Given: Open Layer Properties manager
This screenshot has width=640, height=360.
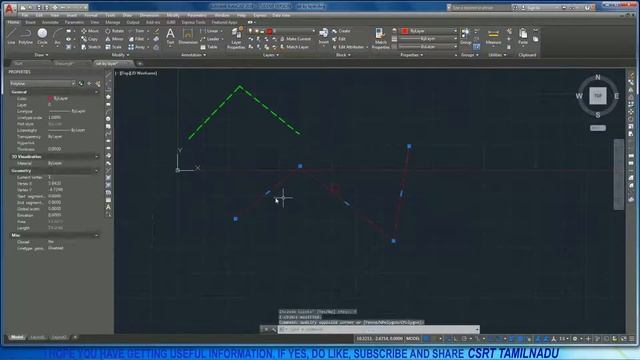Looking at the screenshot, I should (x=236, y=38).
